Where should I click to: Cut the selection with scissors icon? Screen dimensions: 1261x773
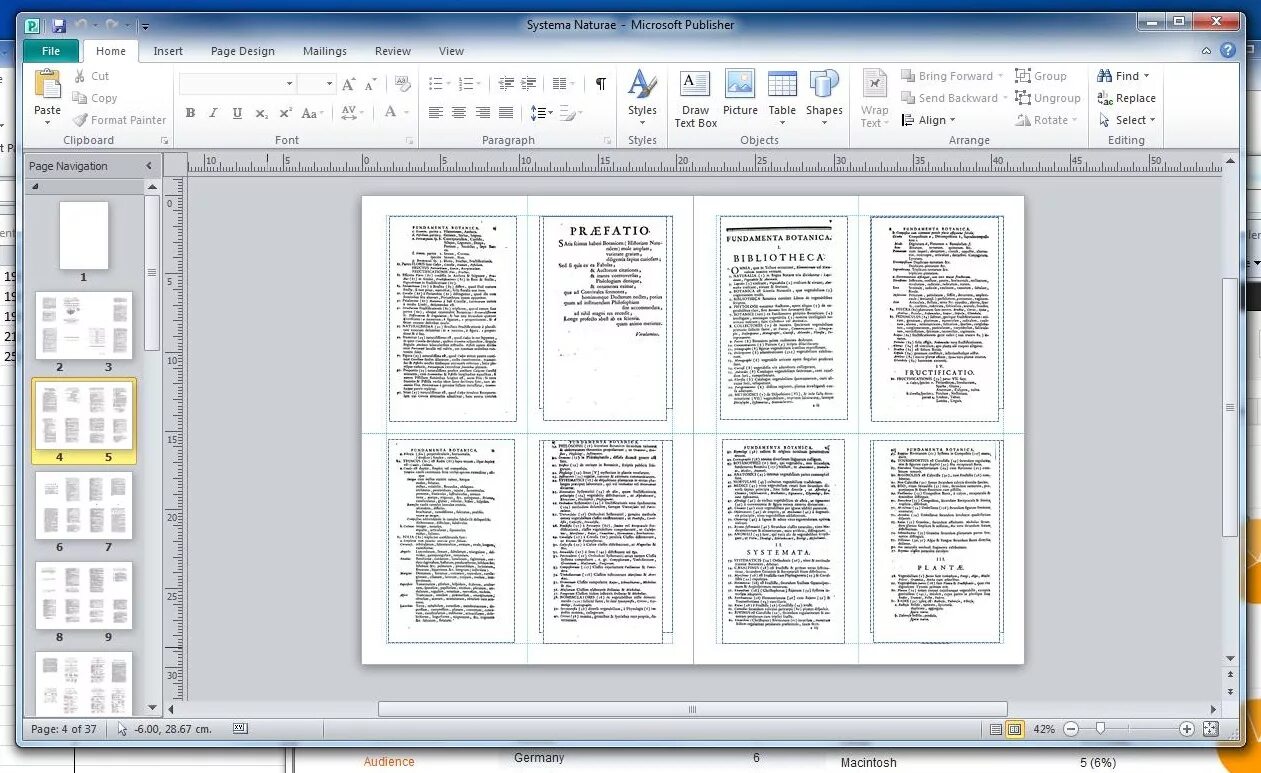[91, 76]
